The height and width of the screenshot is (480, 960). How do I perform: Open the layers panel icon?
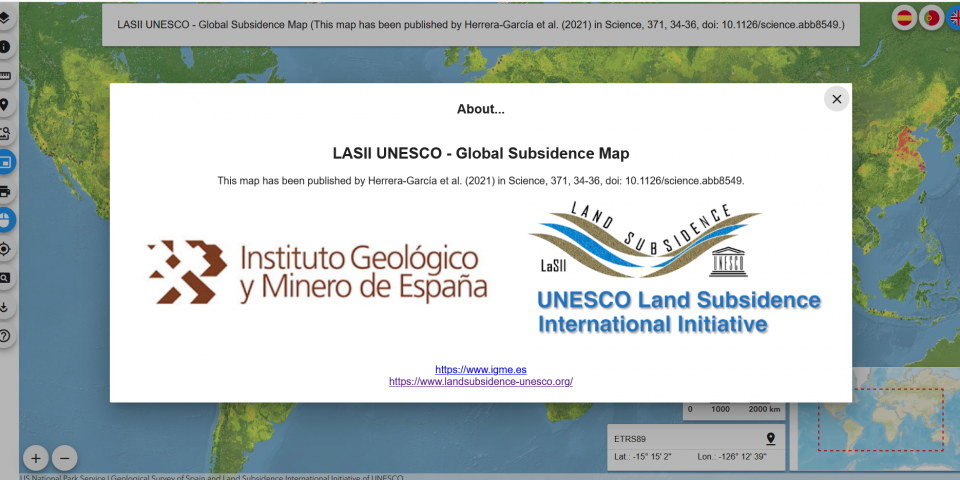[x=4, y=17]
